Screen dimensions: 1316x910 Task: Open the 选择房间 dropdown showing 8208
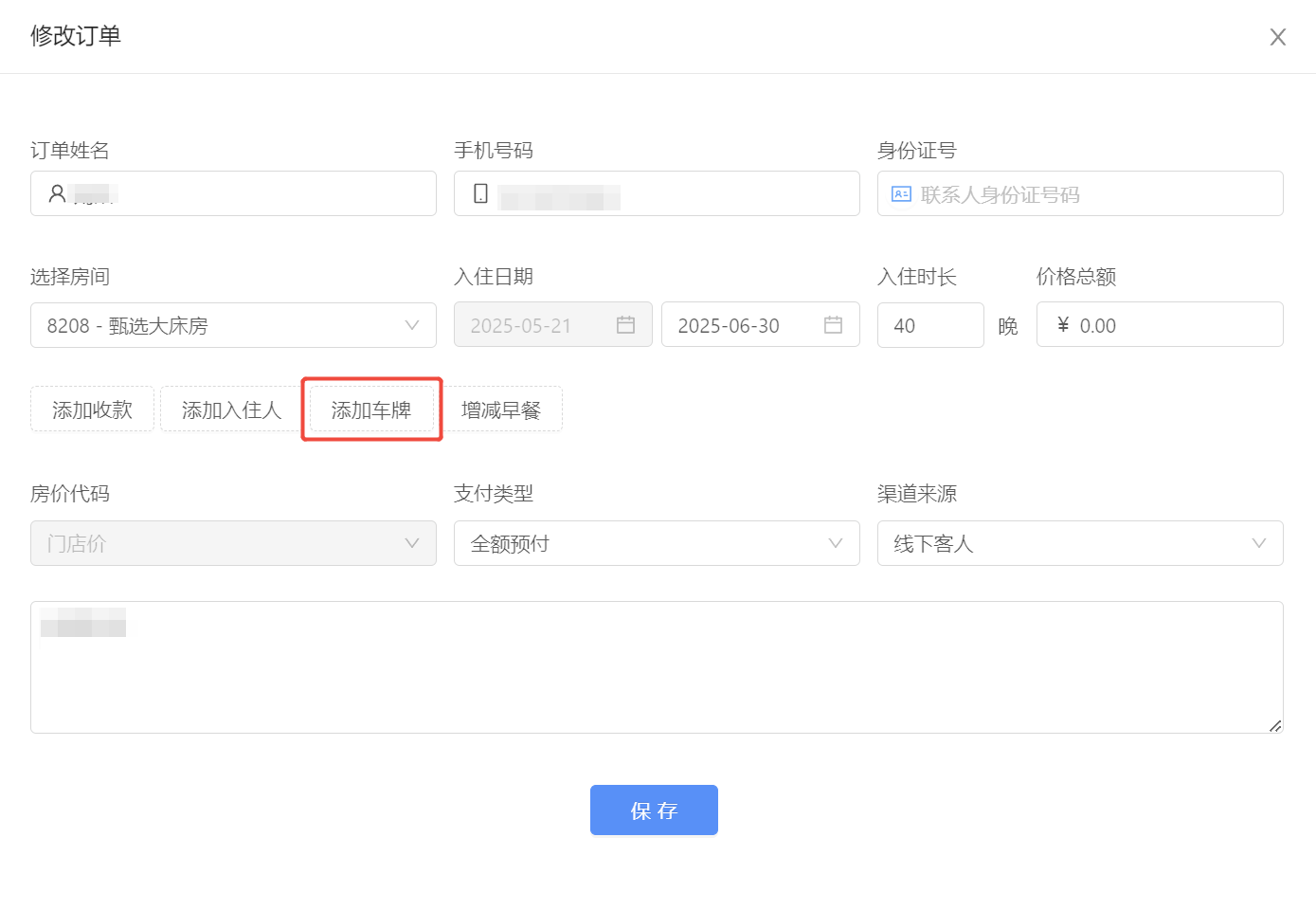(x=233, y=325)
